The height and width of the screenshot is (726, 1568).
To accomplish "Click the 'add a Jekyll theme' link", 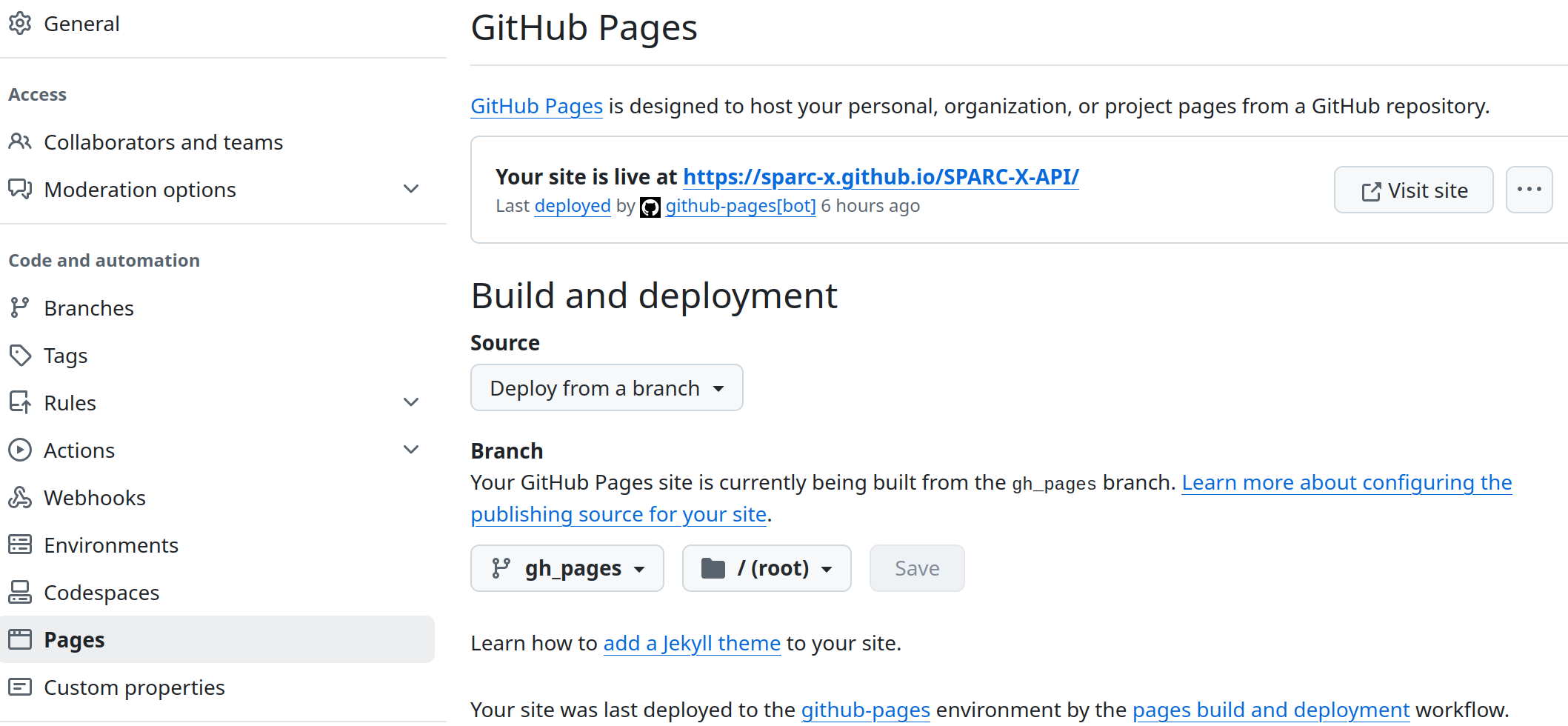I will (x=692, y=643).
